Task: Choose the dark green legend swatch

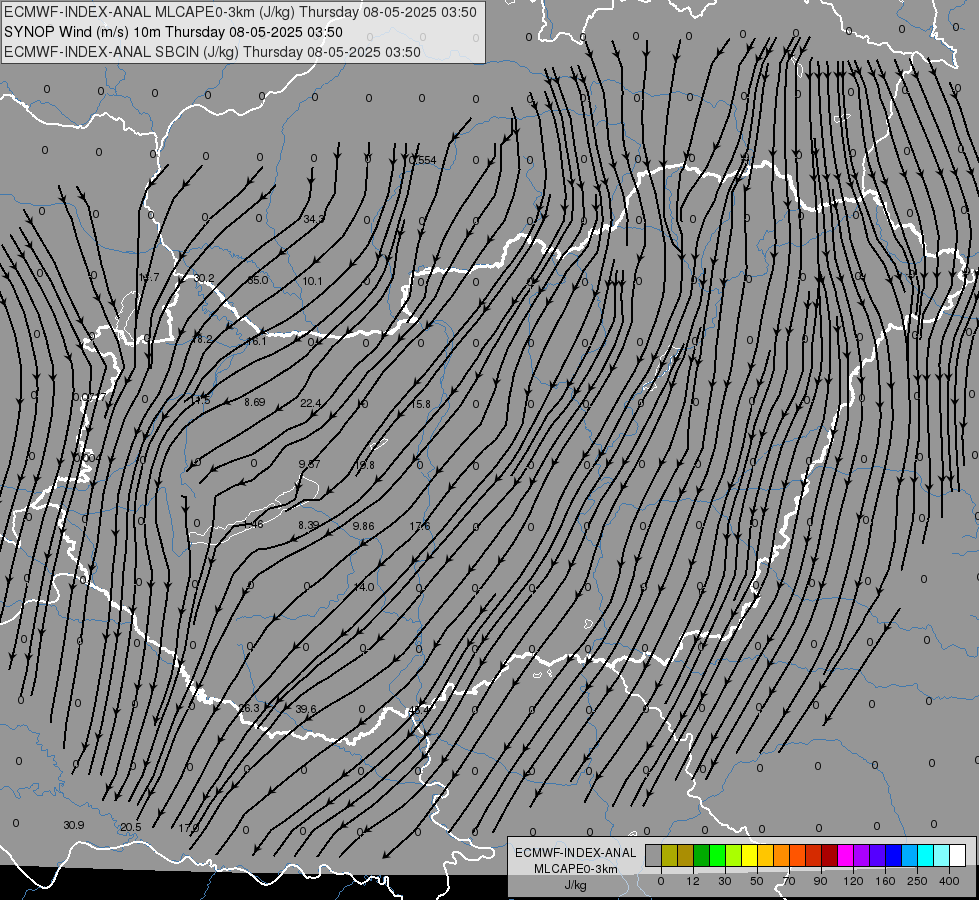Action: (702, 855)
